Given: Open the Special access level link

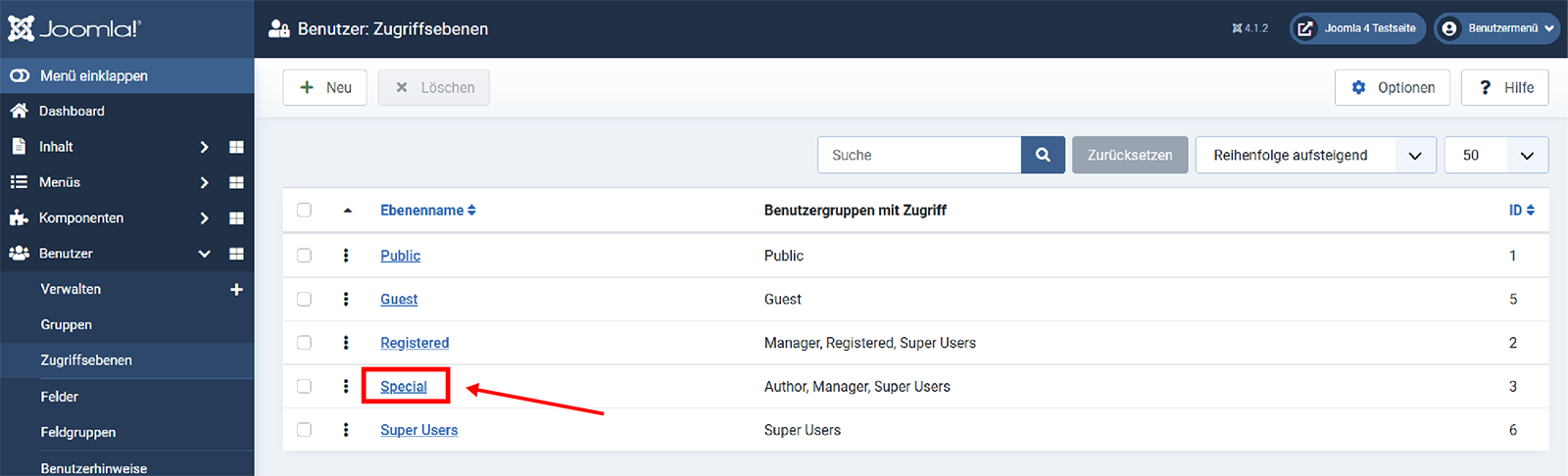Looking at the screenshot, I should click(404, 386).
